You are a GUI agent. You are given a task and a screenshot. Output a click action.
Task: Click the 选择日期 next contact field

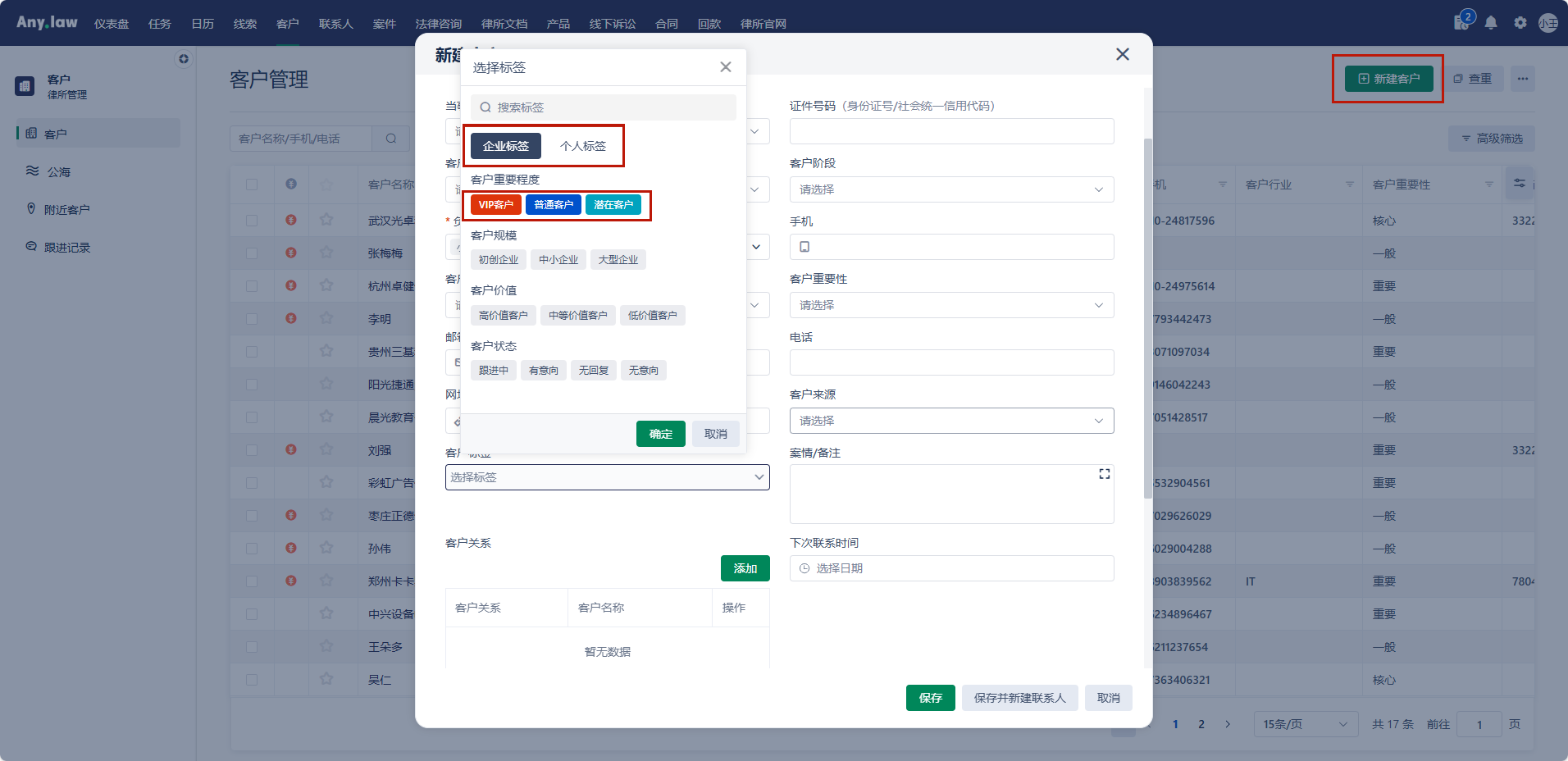coord(951,568)
